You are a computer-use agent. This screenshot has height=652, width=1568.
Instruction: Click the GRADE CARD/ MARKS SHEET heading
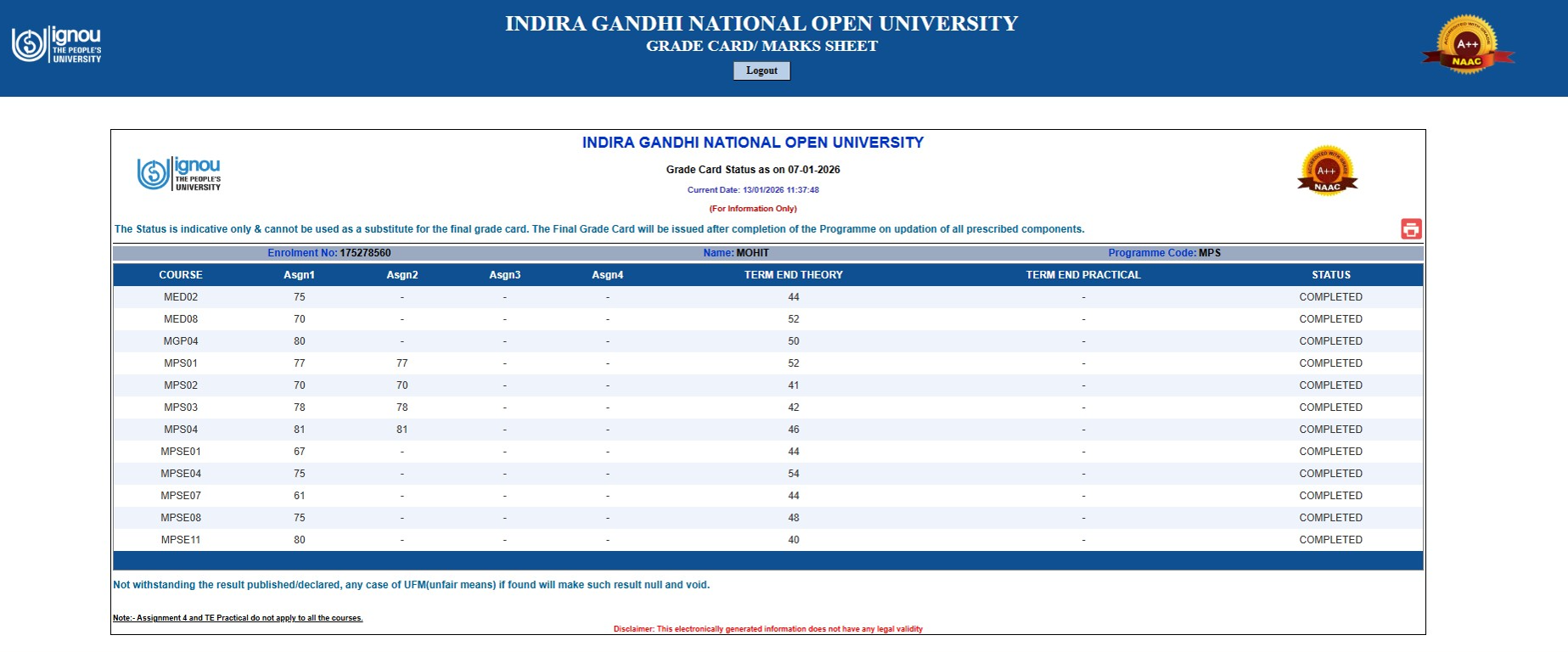click(762, 46)
